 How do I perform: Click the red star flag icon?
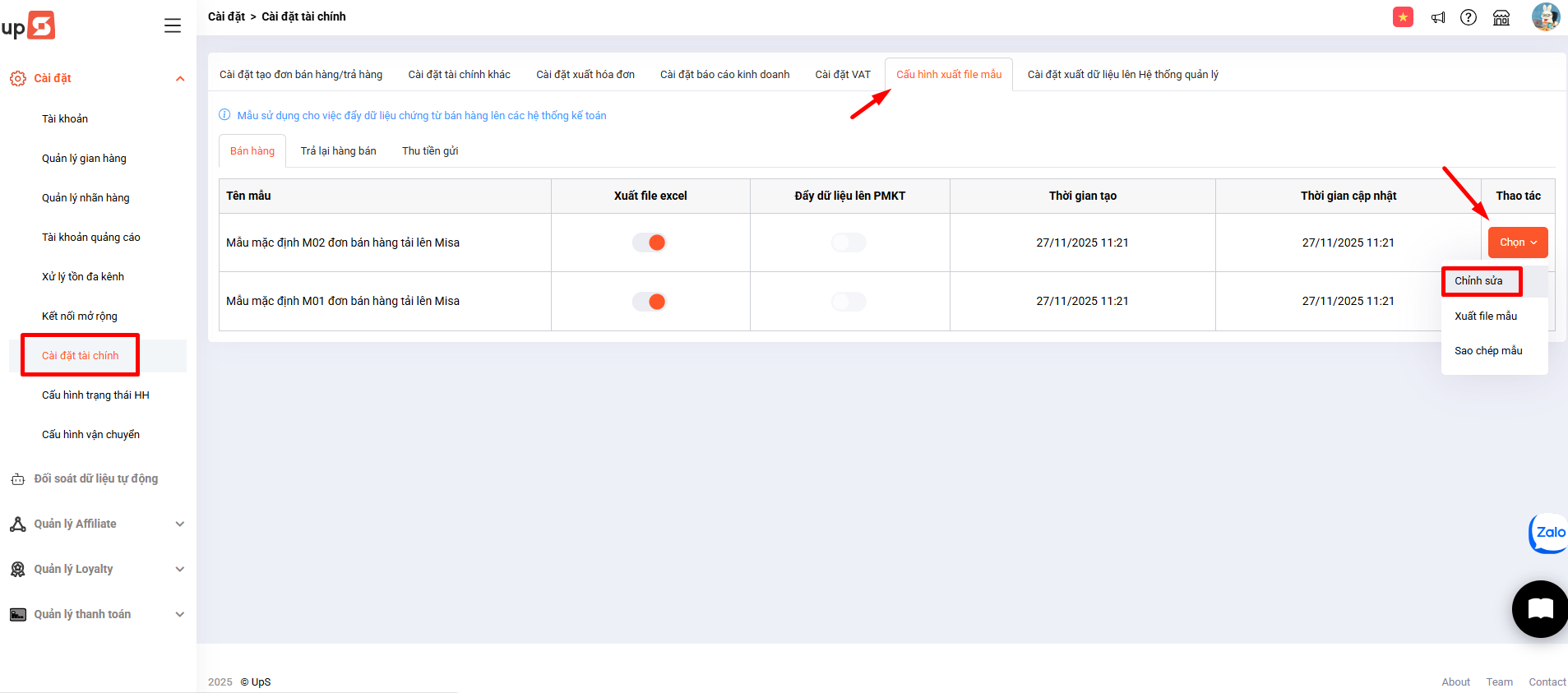[x=1403, y=17]
